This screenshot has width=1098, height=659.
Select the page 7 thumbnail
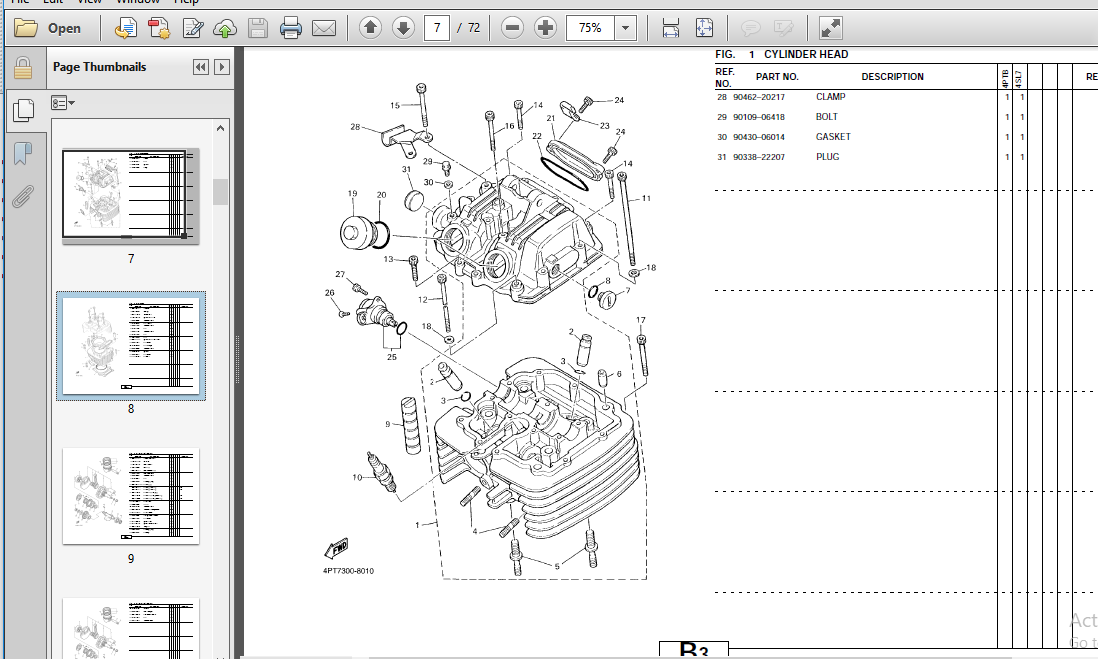click(131, 196)
